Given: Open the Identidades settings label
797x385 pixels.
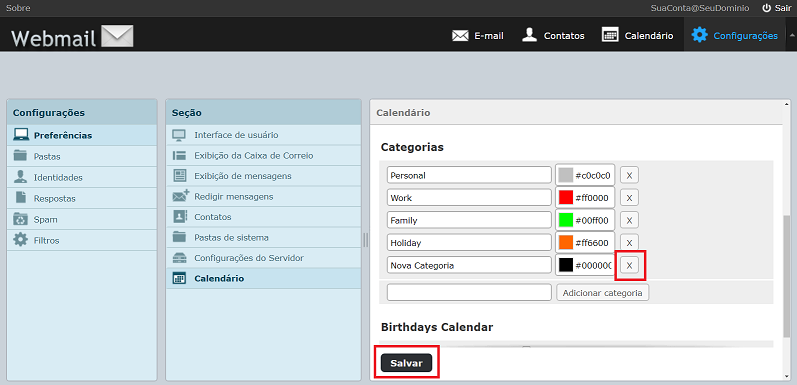Looking at the screenshot, I should click(58, 177).
